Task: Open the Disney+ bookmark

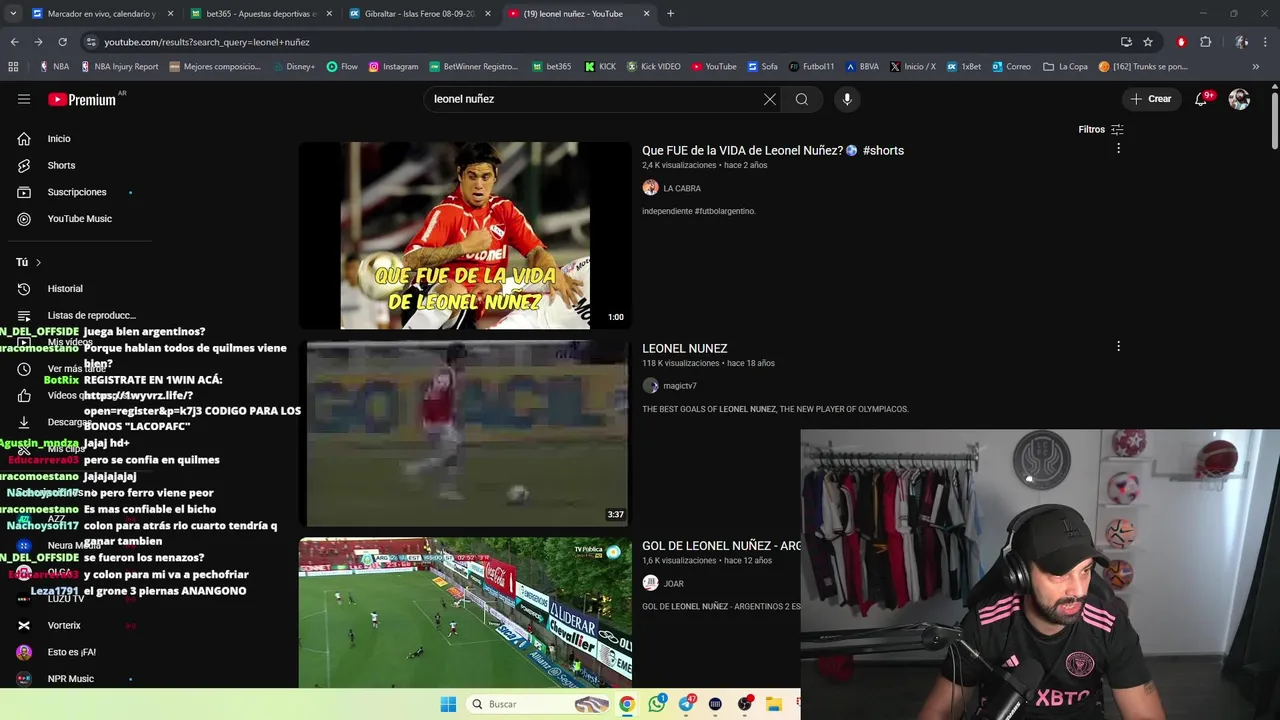Action: tap(293, 67)
